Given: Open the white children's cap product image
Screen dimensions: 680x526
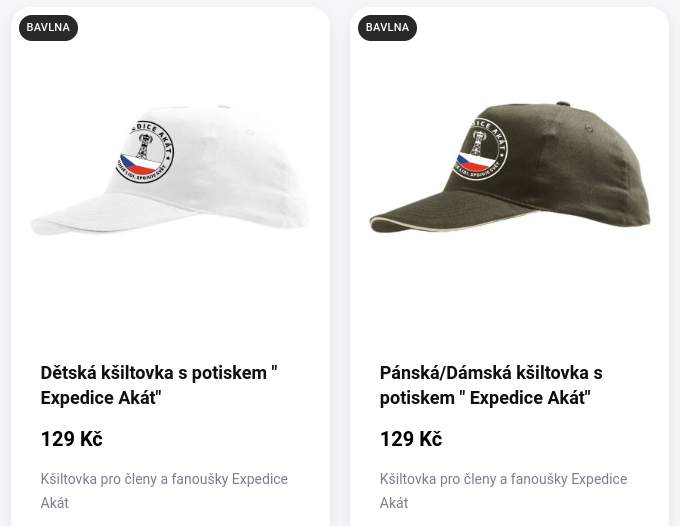Looking at the screenshot, I should coord(170,169).
